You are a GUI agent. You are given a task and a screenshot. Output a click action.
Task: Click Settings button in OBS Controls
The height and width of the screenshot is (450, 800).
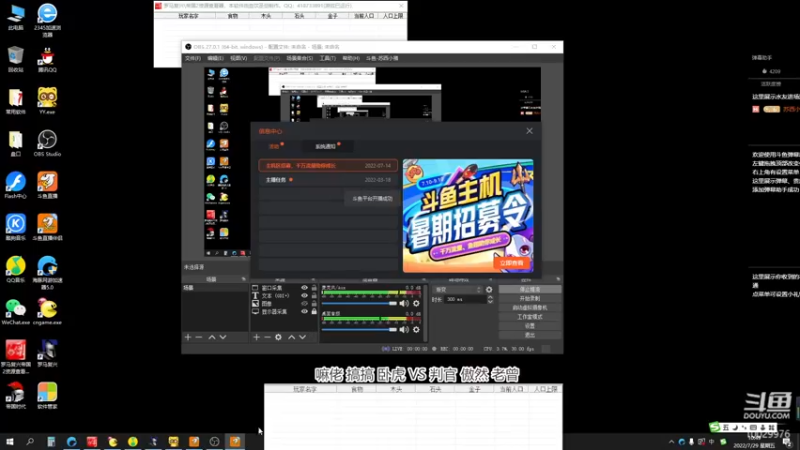pos(530,326)
